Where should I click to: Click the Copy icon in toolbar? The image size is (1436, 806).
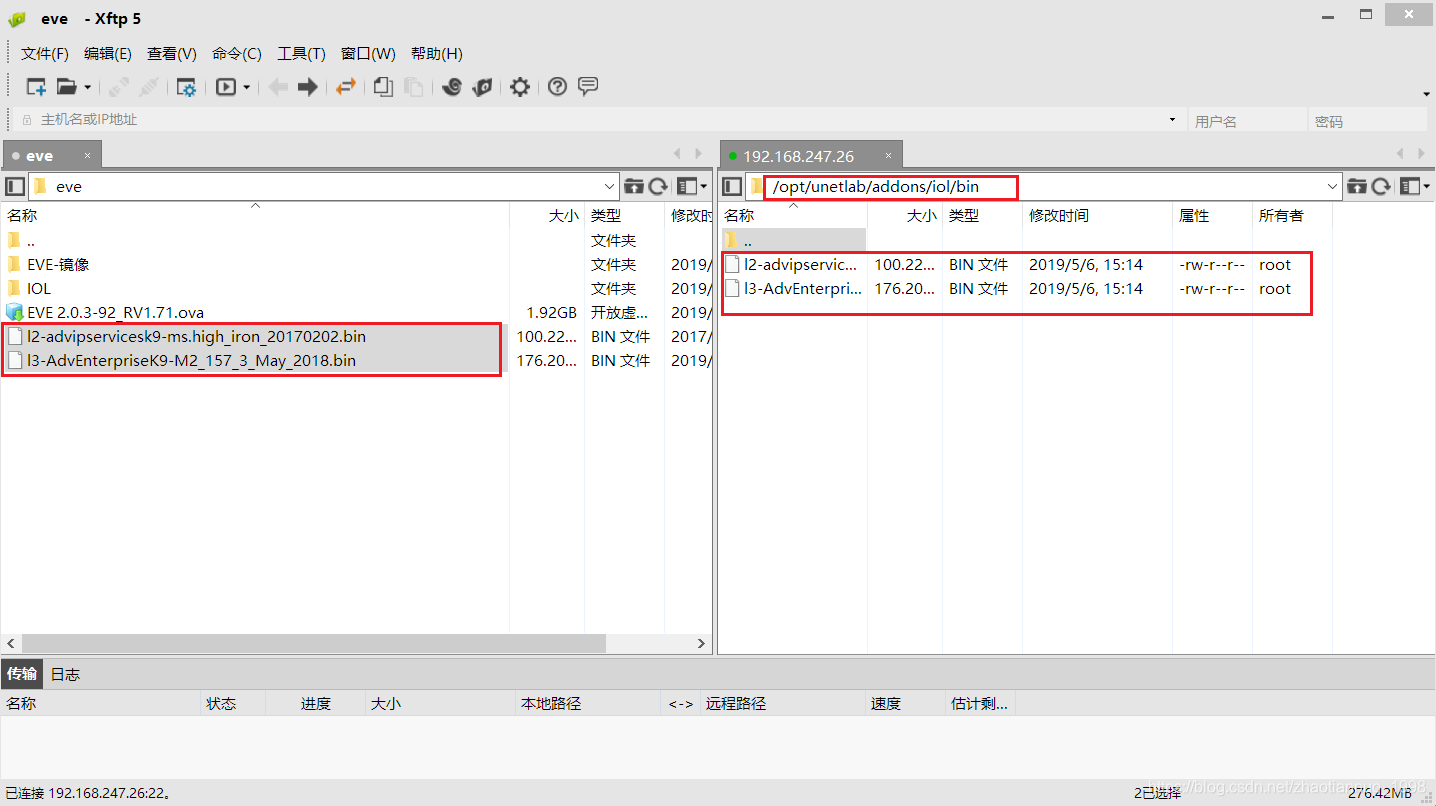[x=383, y=87]
